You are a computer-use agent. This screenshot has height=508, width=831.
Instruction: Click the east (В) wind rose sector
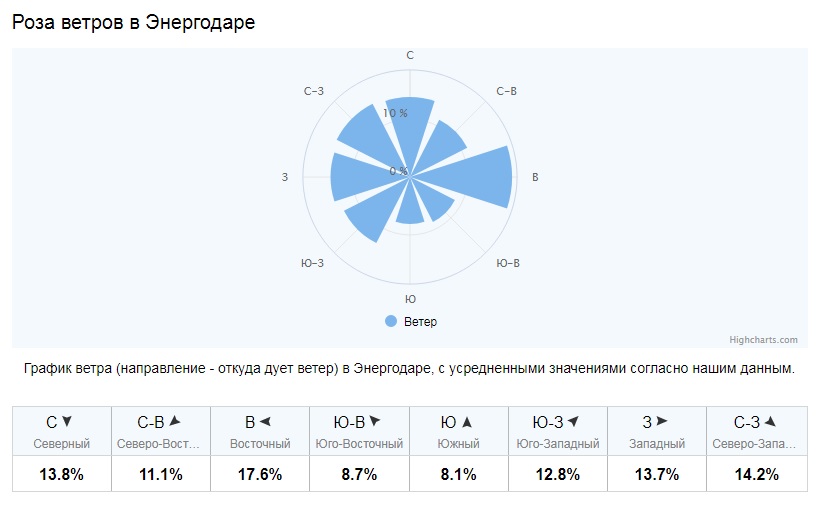coord(477,177)
